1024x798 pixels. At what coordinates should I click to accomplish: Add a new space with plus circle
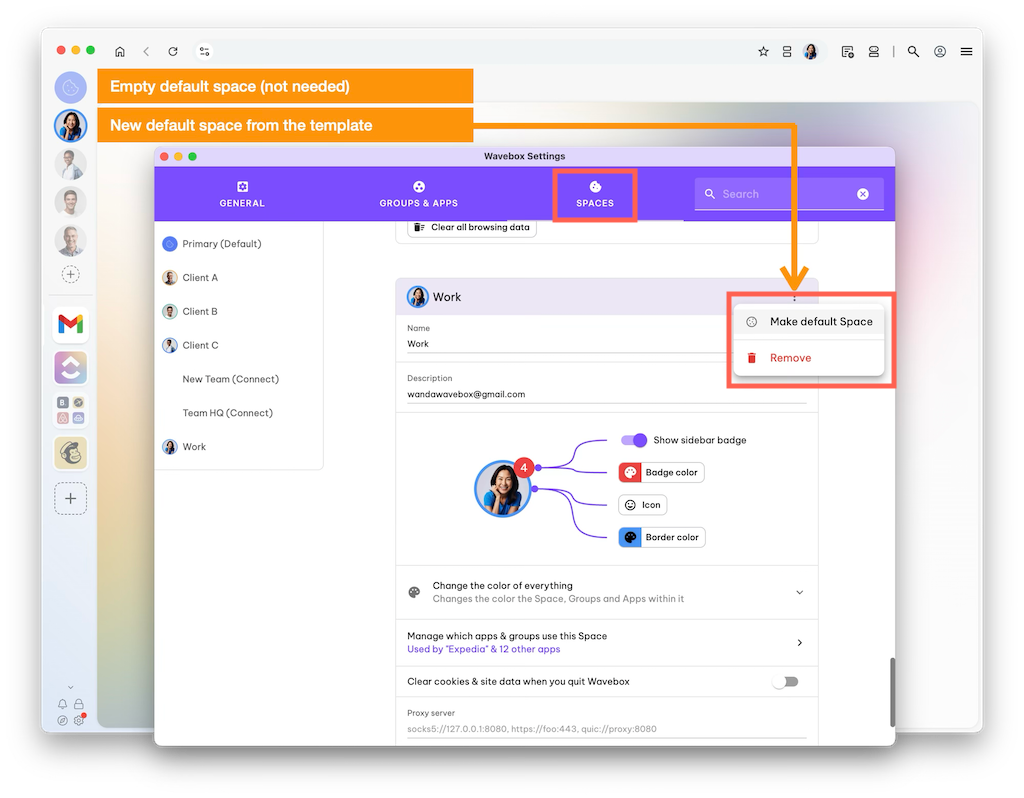(x=71, y=274)
